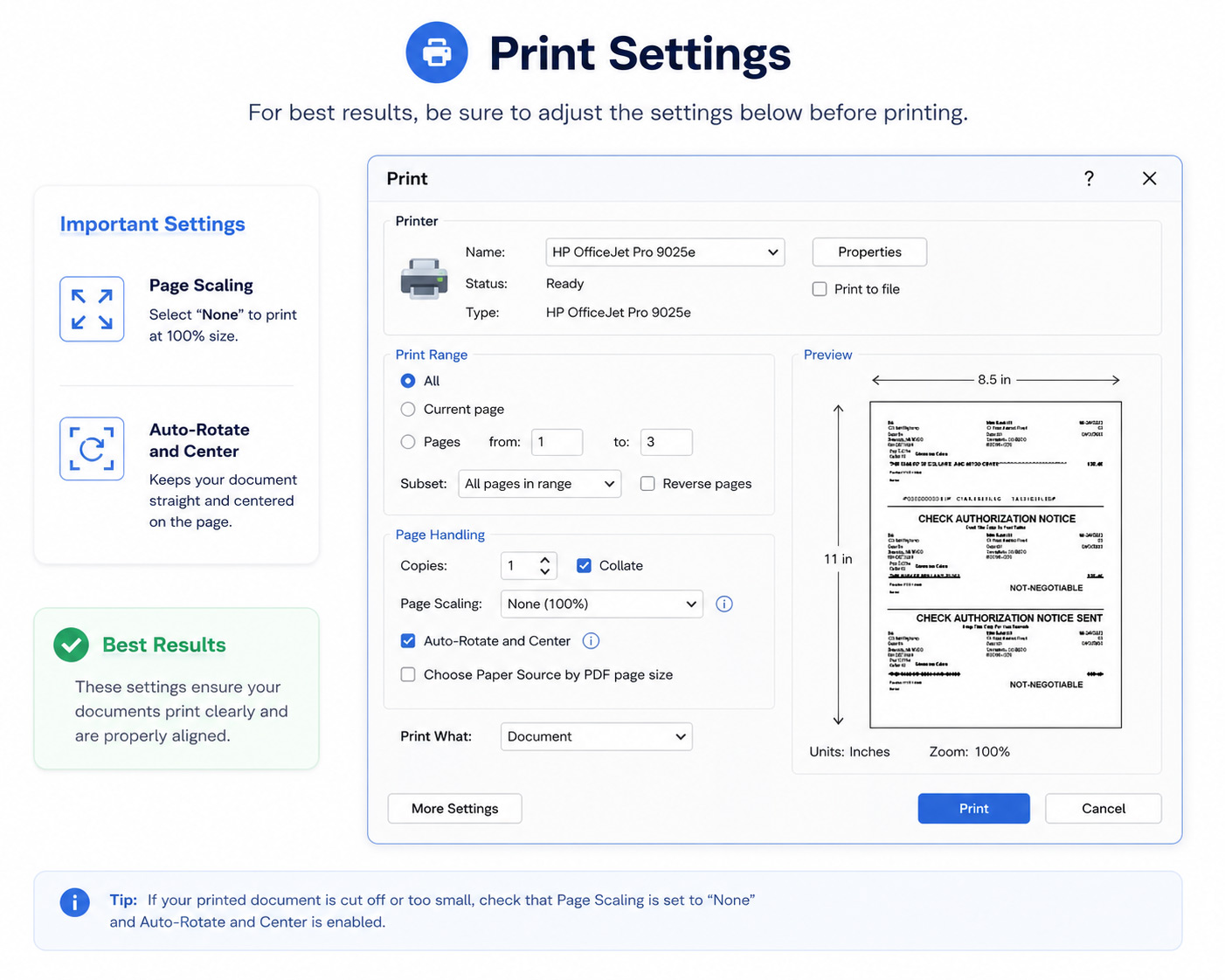
Task: Click the Pages to input field
Action: click(x=667, y=442)
